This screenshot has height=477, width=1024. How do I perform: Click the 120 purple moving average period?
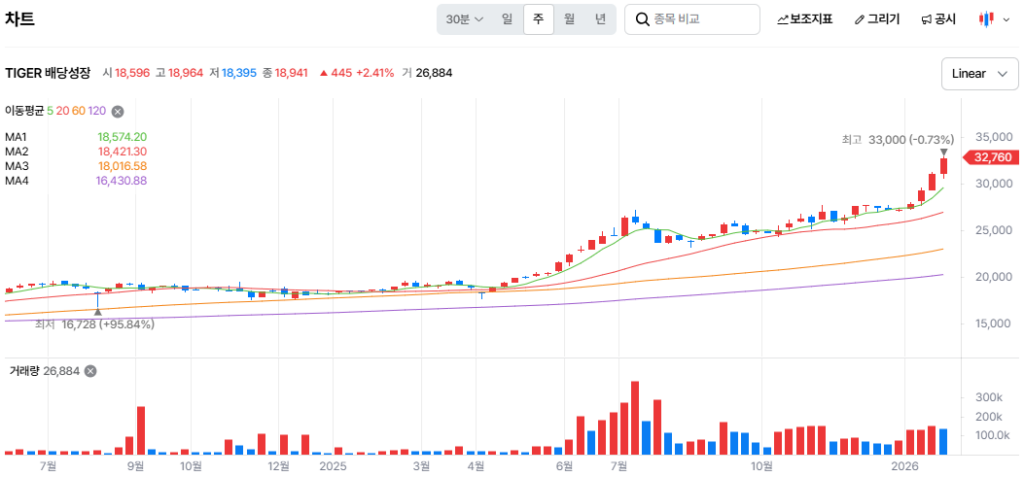[97, 111]
